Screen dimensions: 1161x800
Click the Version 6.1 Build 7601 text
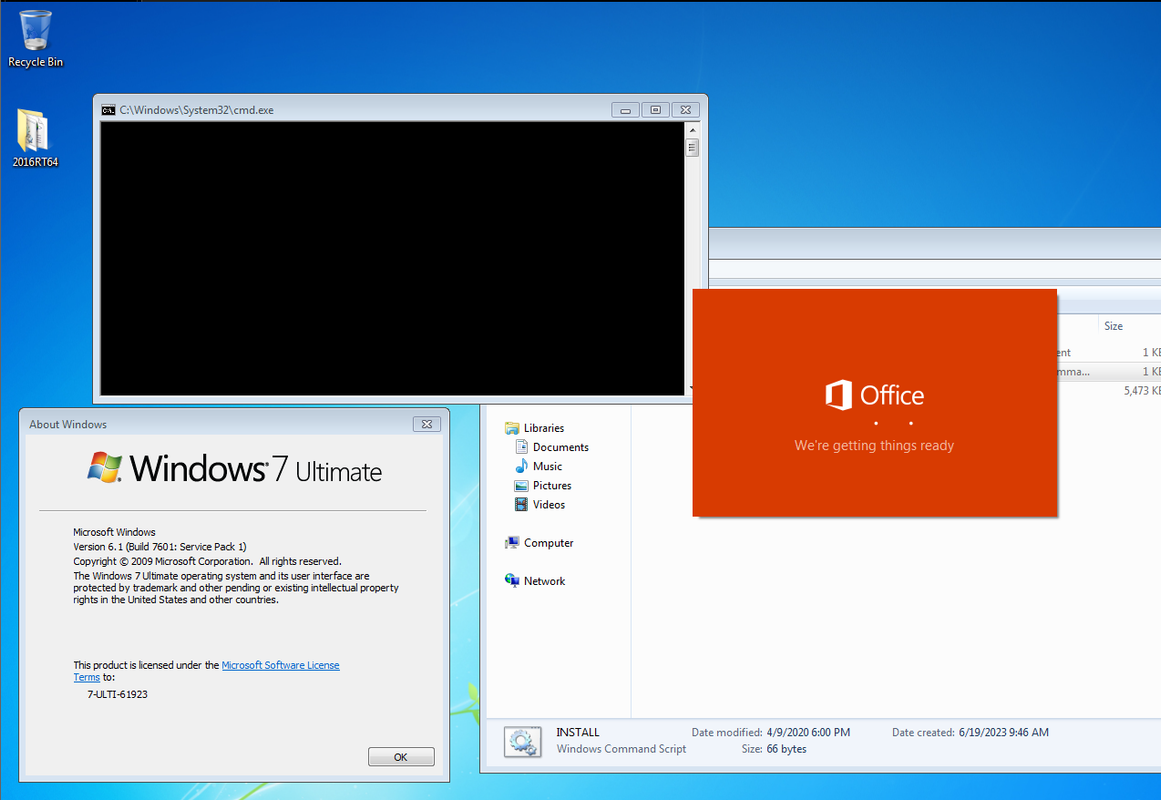pos(160,547)
